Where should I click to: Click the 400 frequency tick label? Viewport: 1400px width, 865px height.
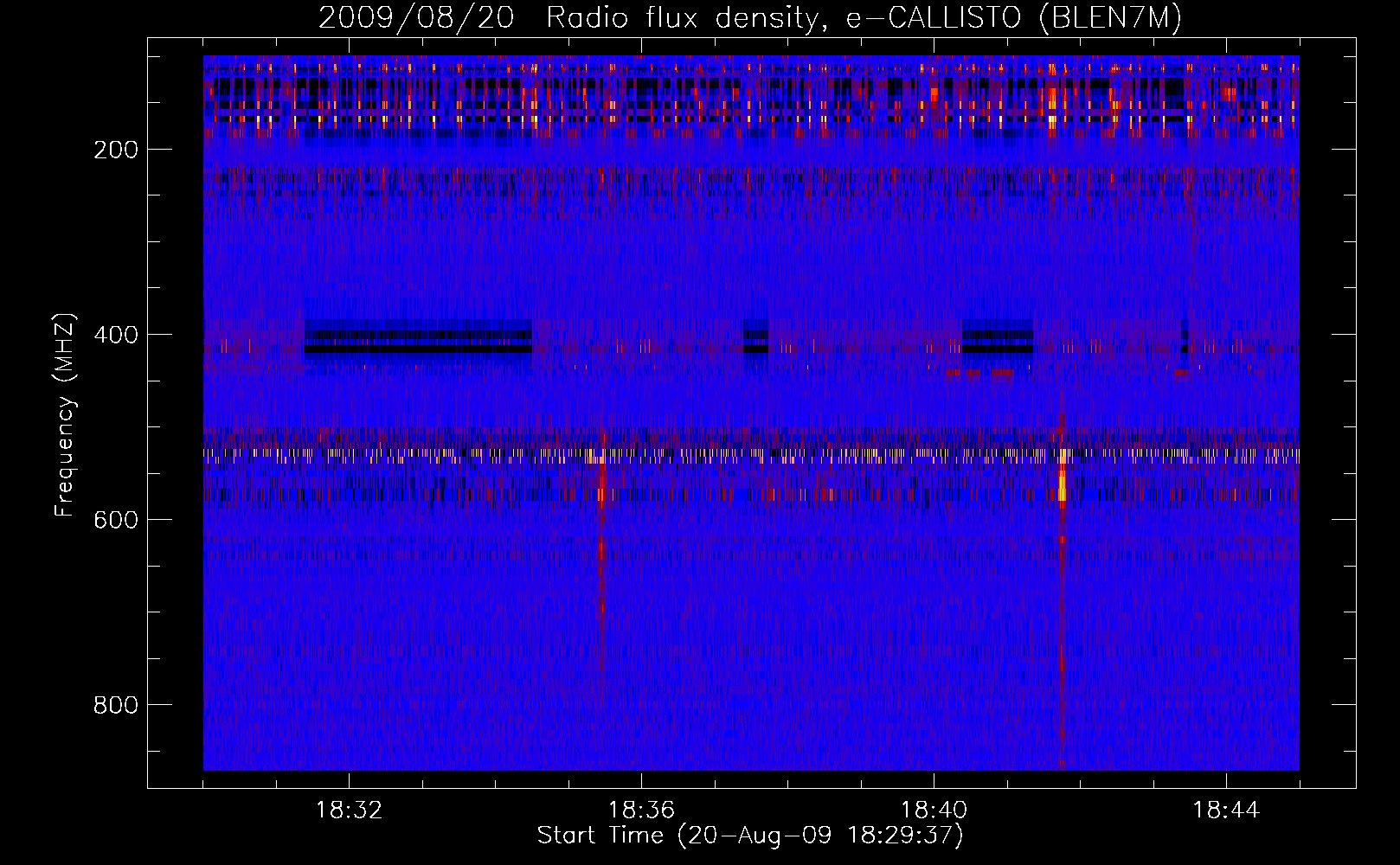(x=116, y=335)
